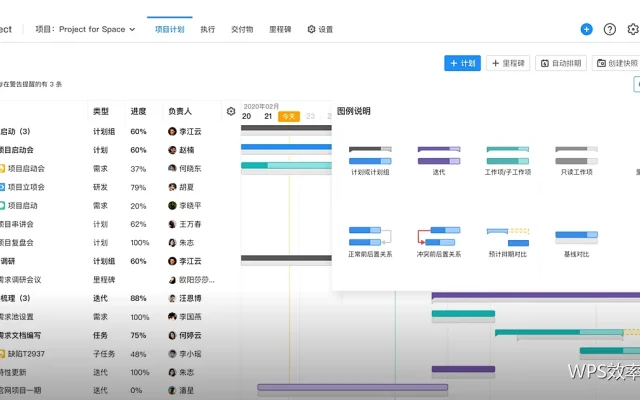Viewport: 640px width, 400px height.
Task: Open the help question mark icon
Action: pyautogui.click(x=610, y=29)
